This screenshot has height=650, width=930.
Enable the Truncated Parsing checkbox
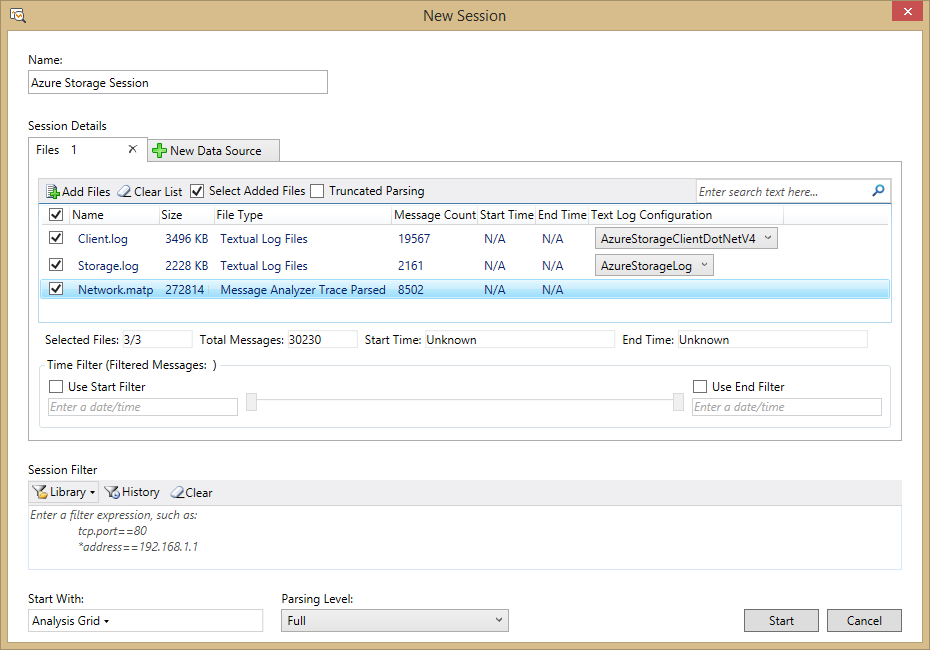pyautogui.click(x=317, y=191)
